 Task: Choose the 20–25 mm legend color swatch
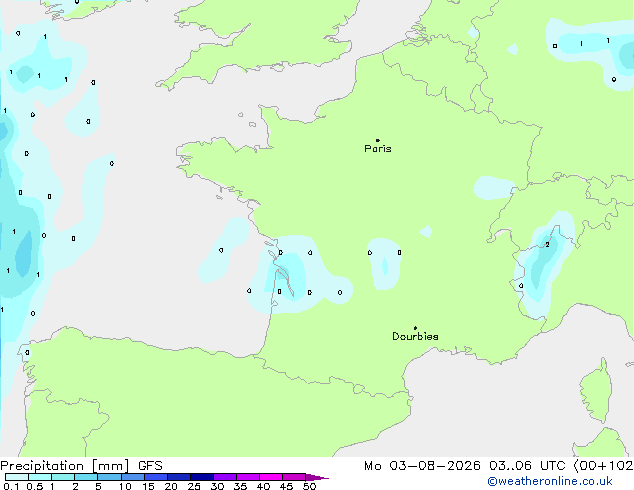tap(179, 477)
